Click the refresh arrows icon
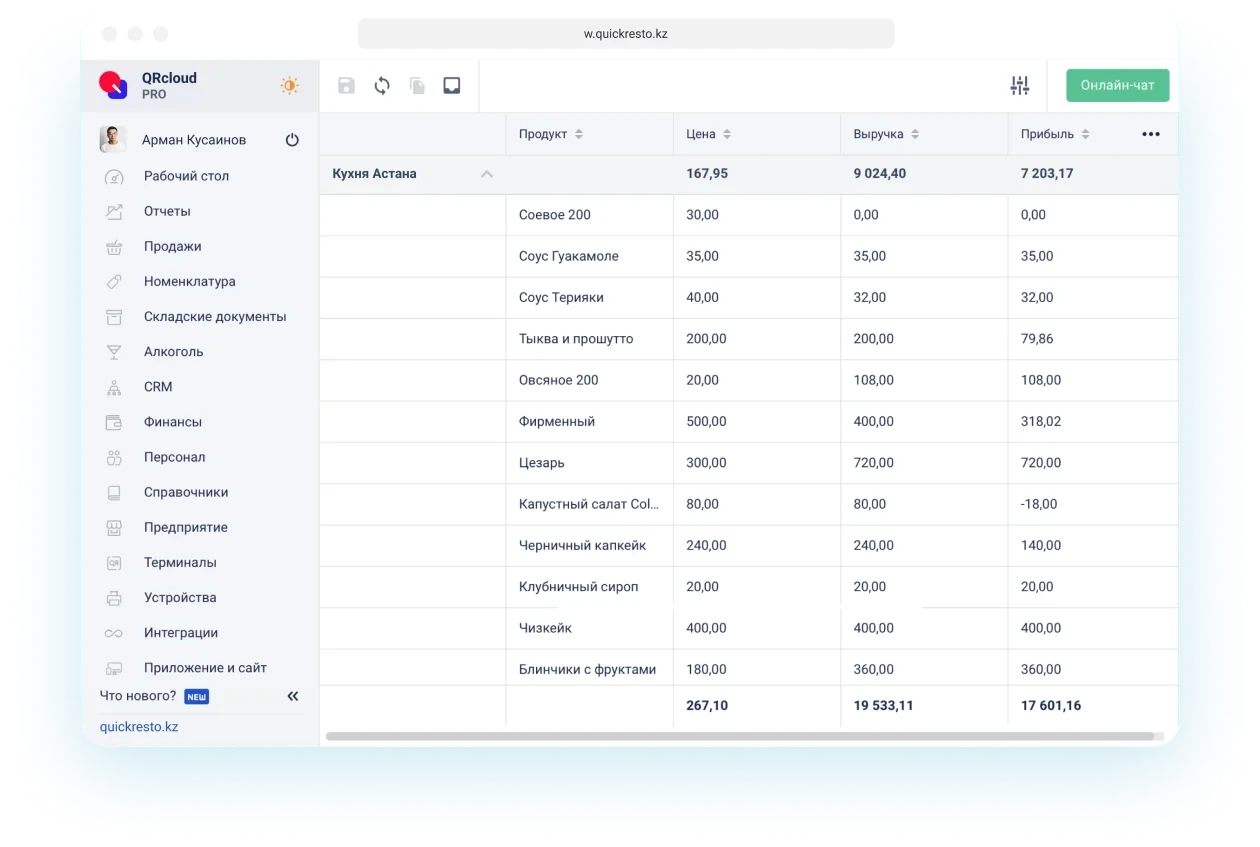Viewport: 1260px width, 847px height. [382, 86]
